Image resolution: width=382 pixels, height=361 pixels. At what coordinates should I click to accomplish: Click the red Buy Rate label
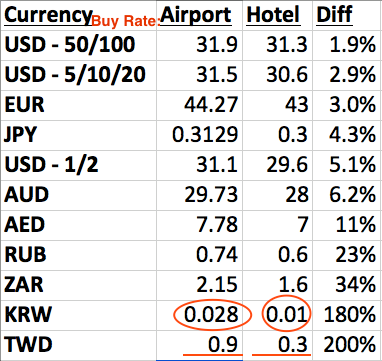click(x=126, y=21)
